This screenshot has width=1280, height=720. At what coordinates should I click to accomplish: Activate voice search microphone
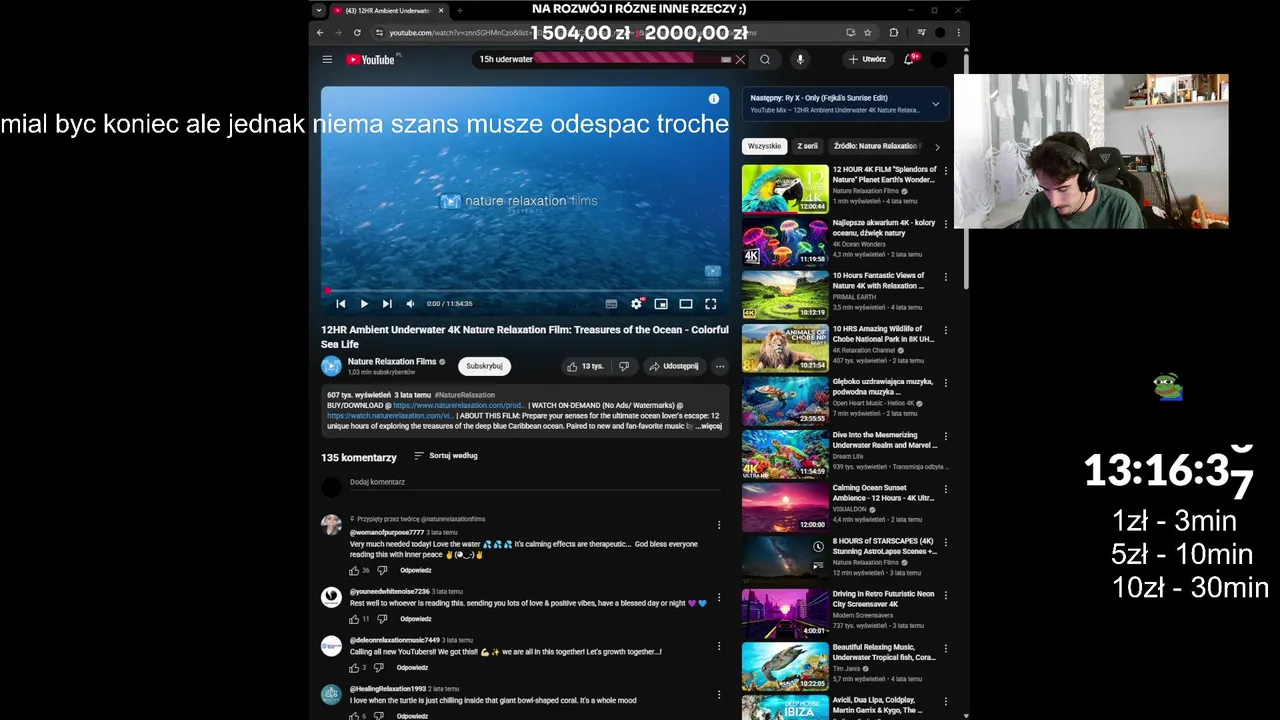point(800,59)
